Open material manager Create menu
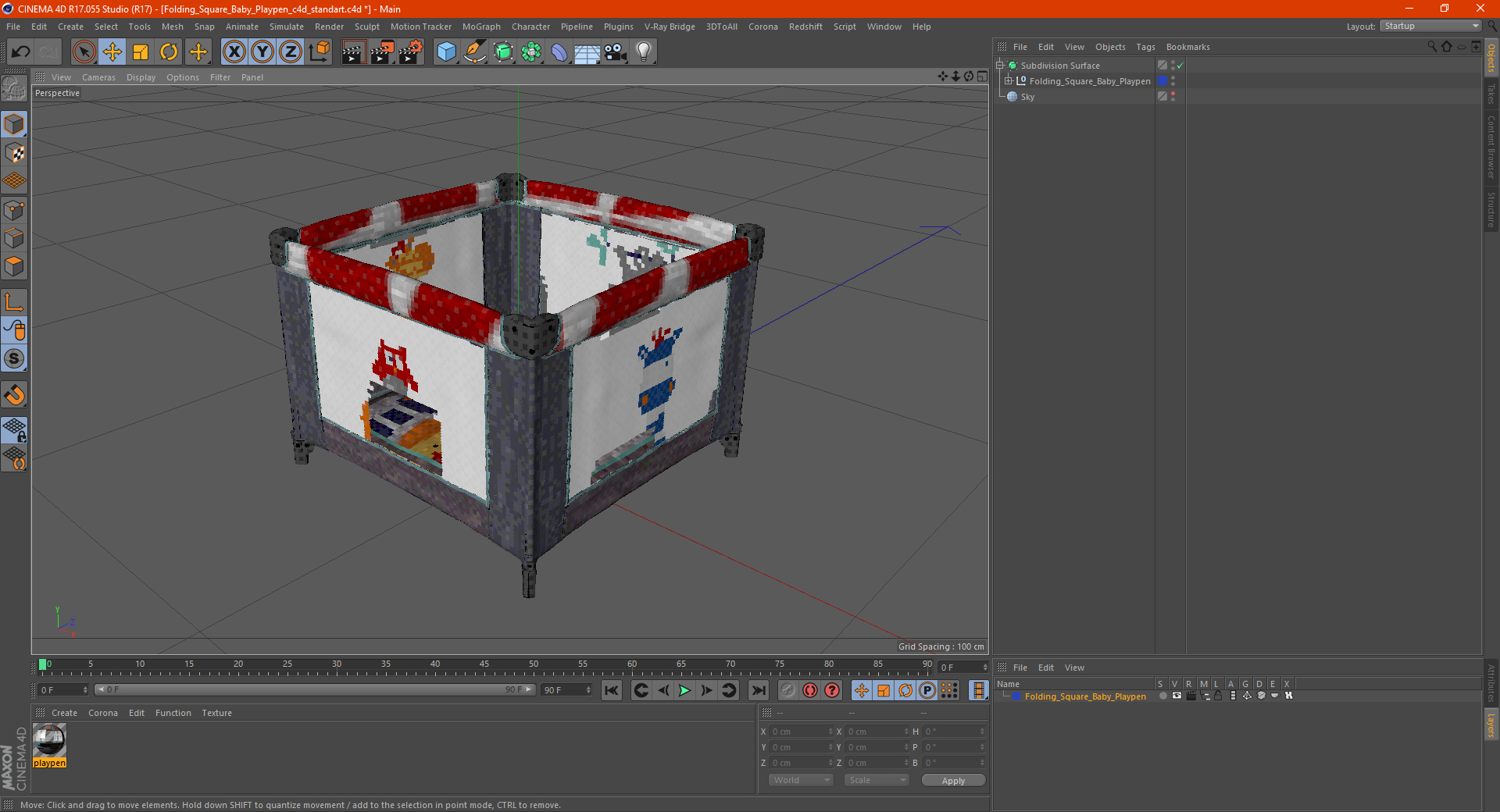The height and width of the screenshot is (812, 1500). pos(64,713)
